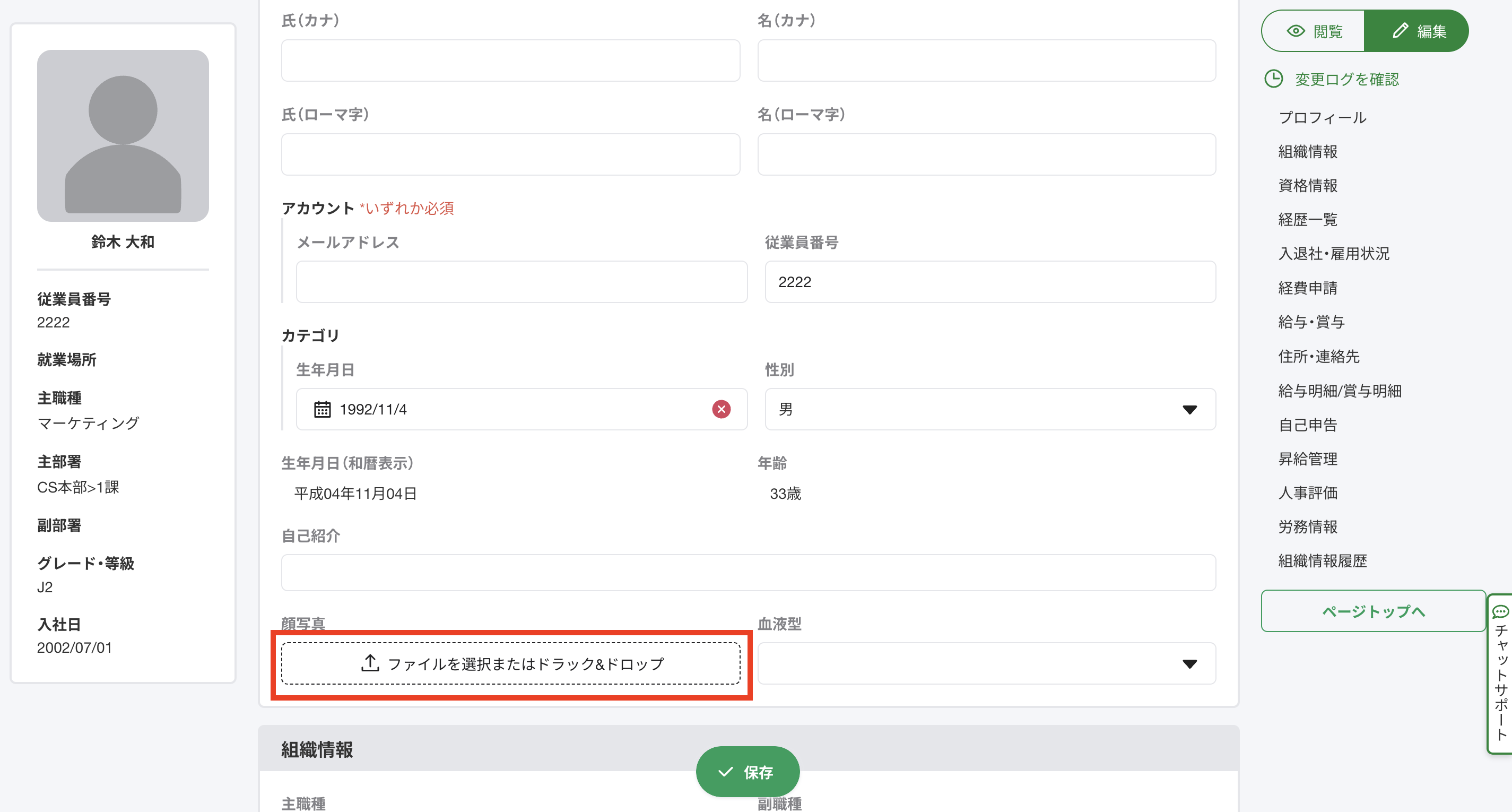
Task: Focus the メールアドレス input field
Action: [x=521, y=282]
